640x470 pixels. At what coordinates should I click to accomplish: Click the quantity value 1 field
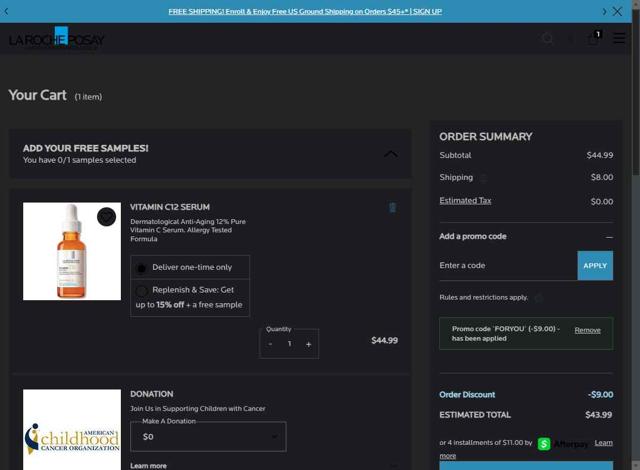coord(289,344)
